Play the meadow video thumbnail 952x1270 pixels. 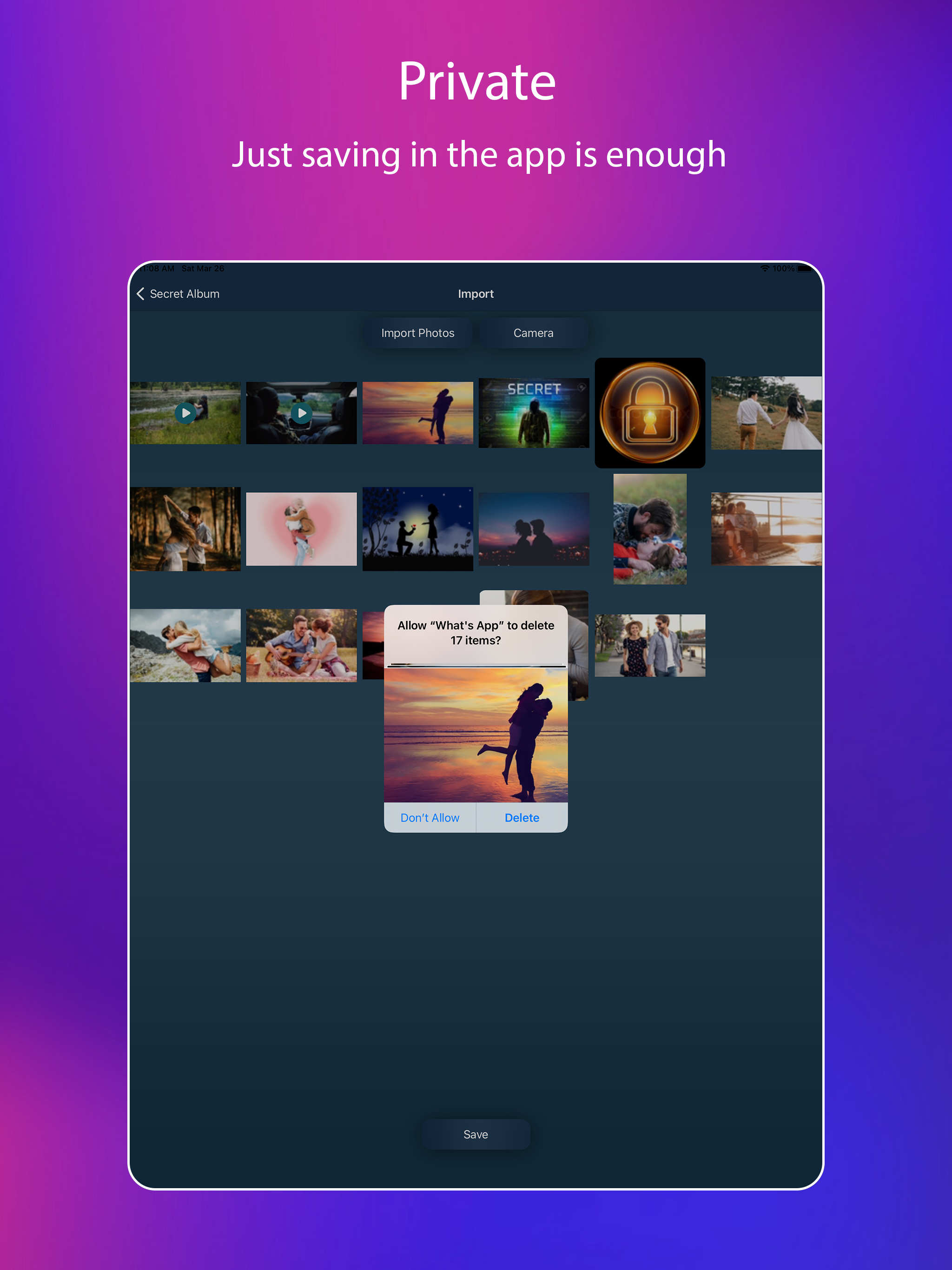click(185, 413)
